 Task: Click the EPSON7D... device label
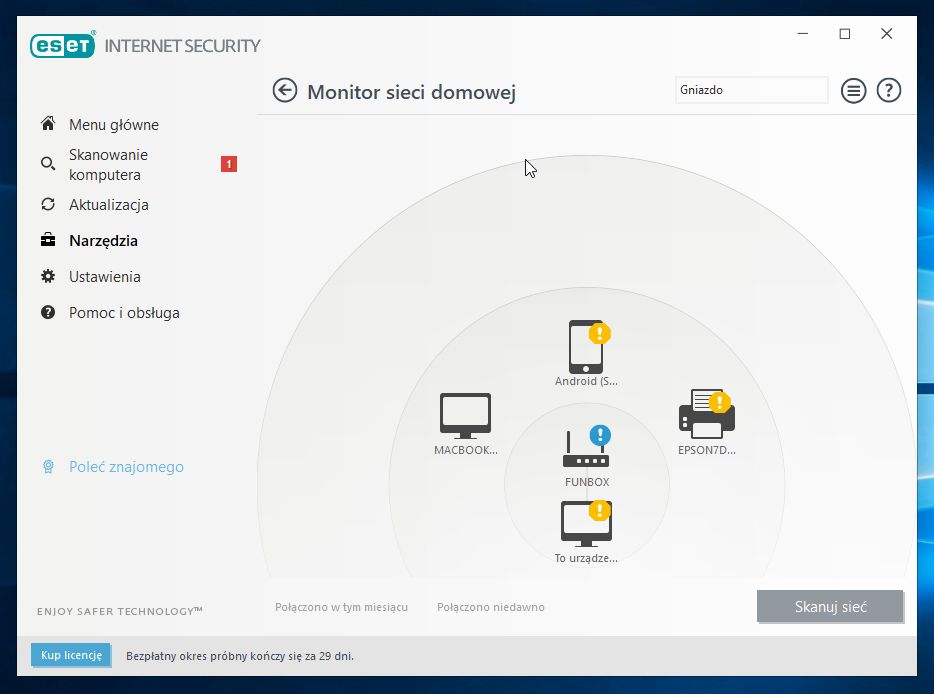tap(707, 450)
